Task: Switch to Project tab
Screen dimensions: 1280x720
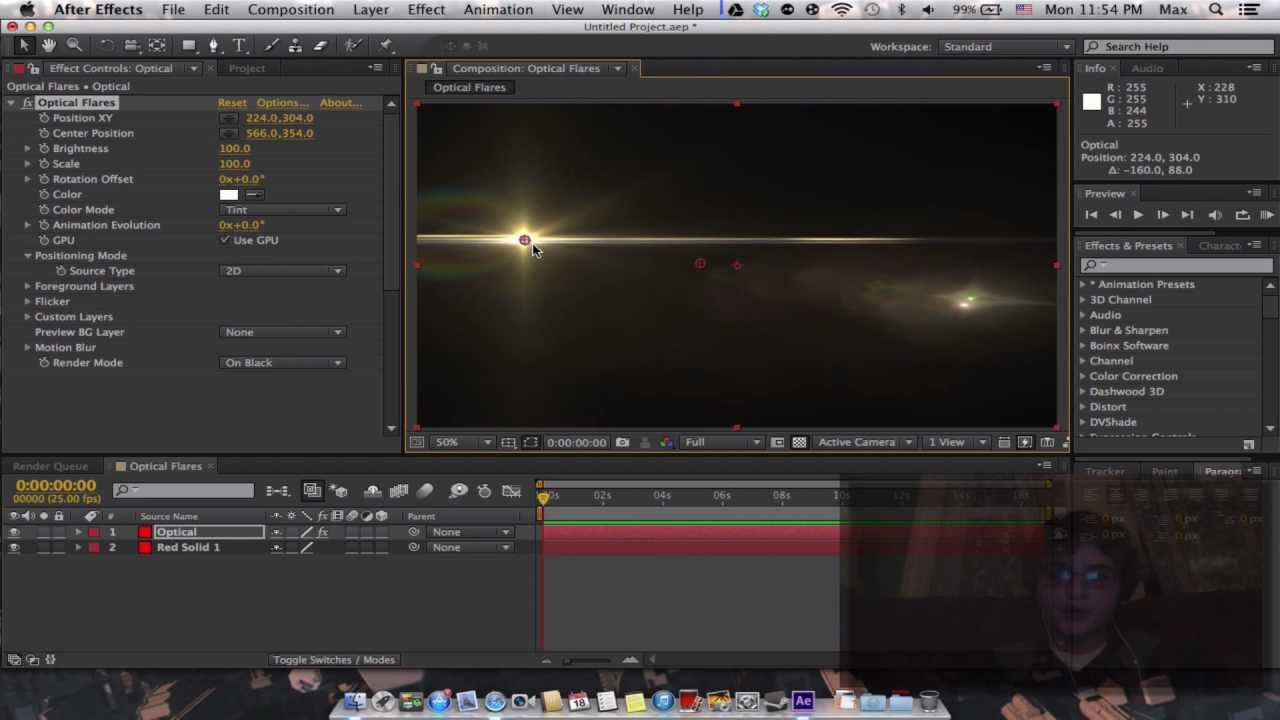Action: pyautogui.click(x=247, y=69)
